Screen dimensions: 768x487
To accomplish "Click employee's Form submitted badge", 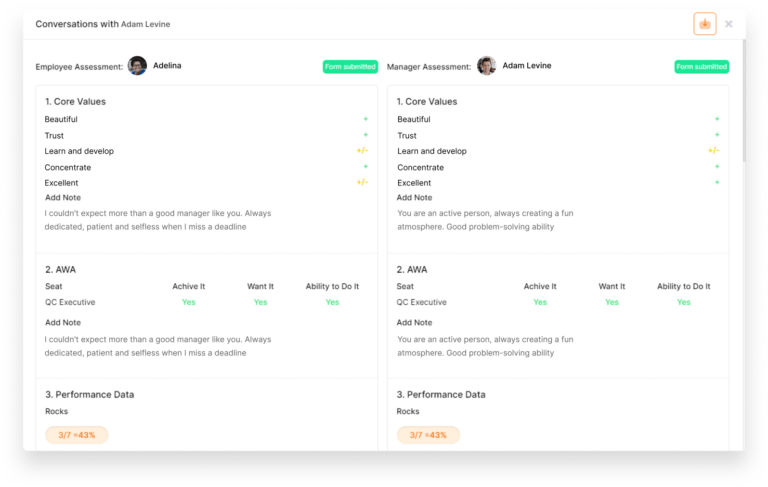I will pyautogui.click(x=349, y=67).
